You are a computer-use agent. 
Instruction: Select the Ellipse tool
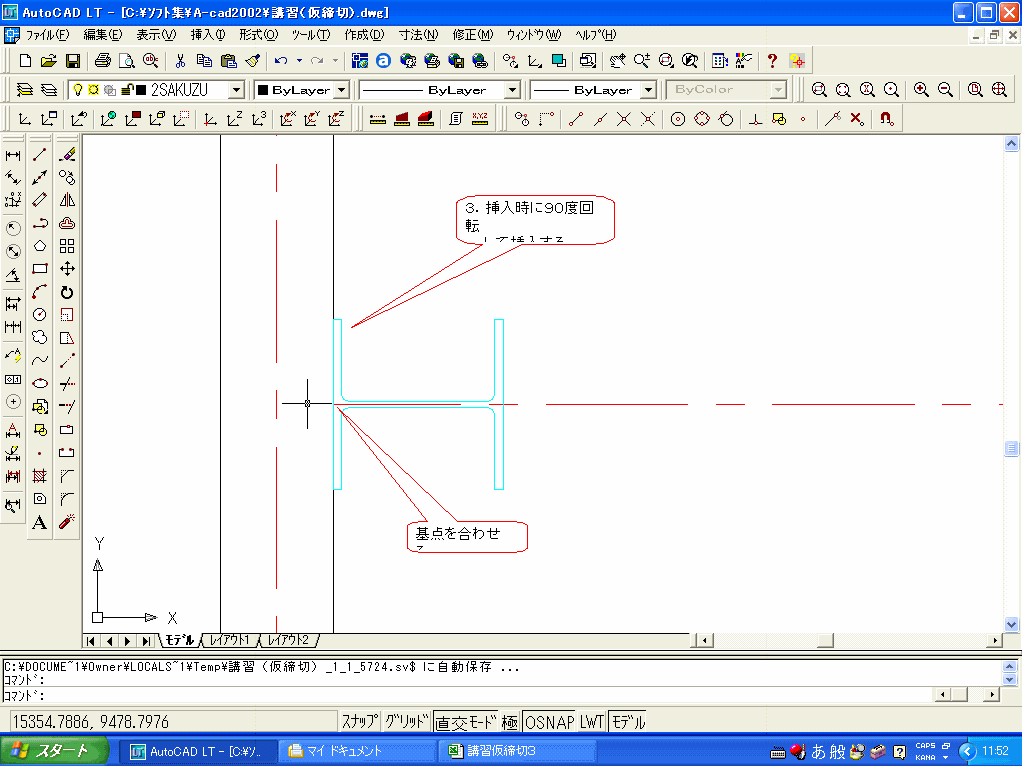click(x=40, y=384)
